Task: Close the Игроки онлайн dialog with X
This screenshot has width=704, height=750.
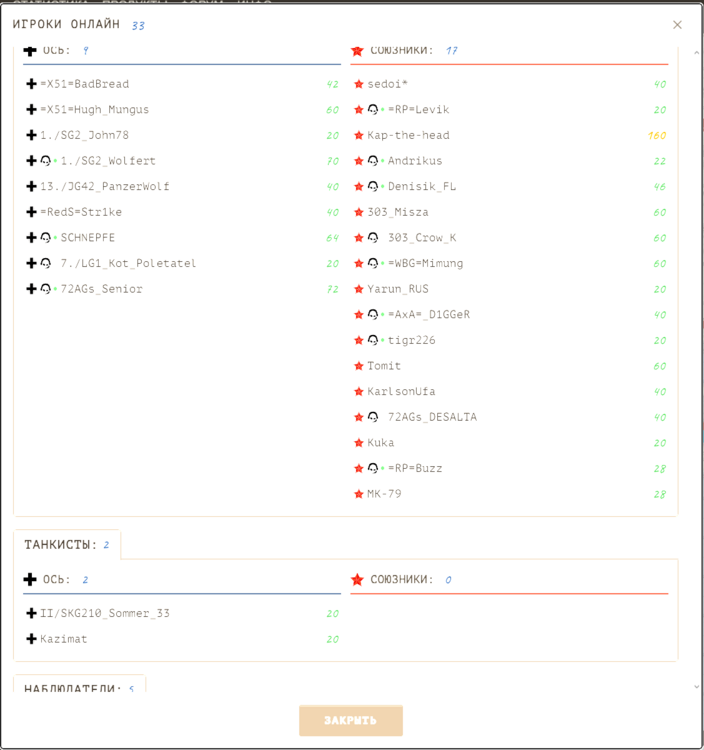Action: point(677,25)
